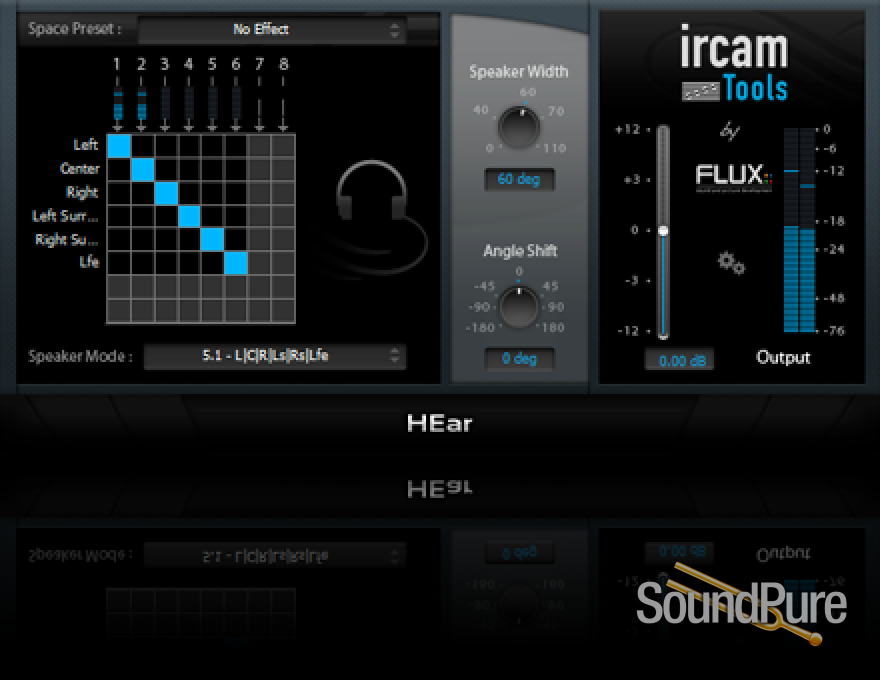Click input channel 4 level meter
Screen dimensions: 880x680
click(189, 104)
